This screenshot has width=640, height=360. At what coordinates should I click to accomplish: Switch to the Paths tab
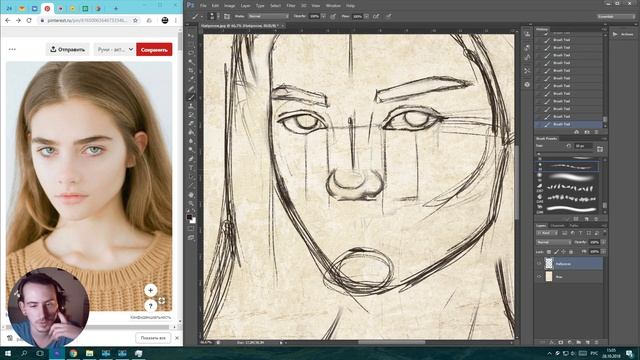tap(573, 225)
